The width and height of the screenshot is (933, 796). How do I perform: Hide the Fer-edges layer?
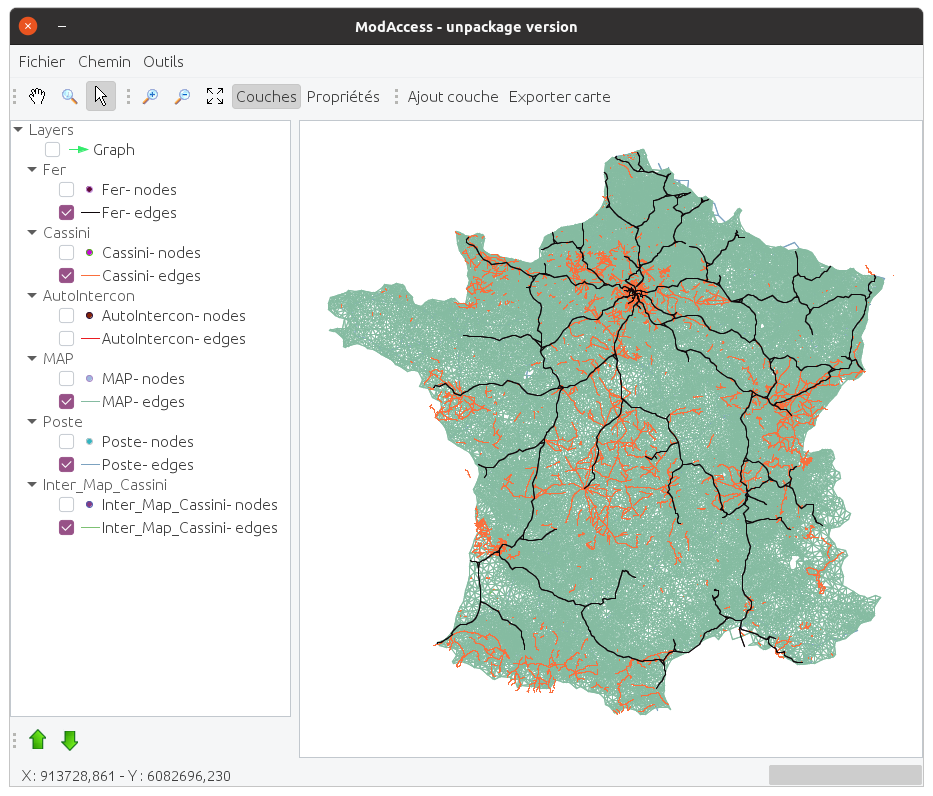pos(66,212)
